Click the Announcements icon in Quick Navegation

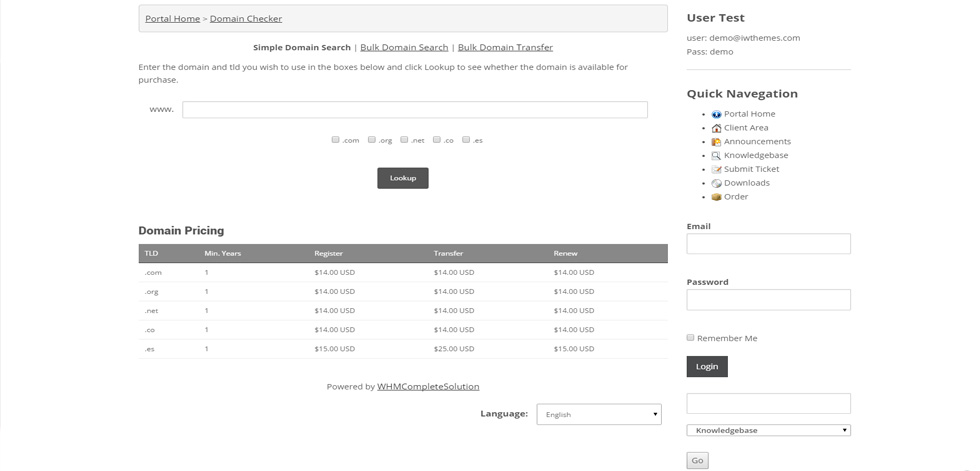(716, 142)
